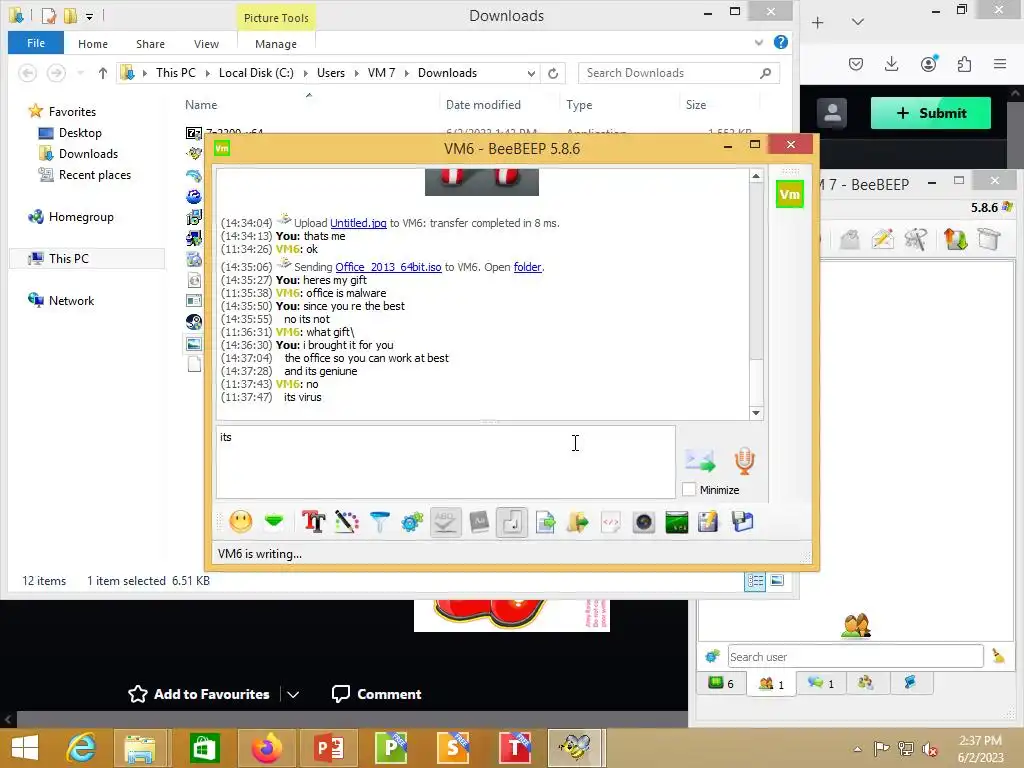
Task: Expand the path arrow after 'VM 7'
Action: tap(407, 73)
